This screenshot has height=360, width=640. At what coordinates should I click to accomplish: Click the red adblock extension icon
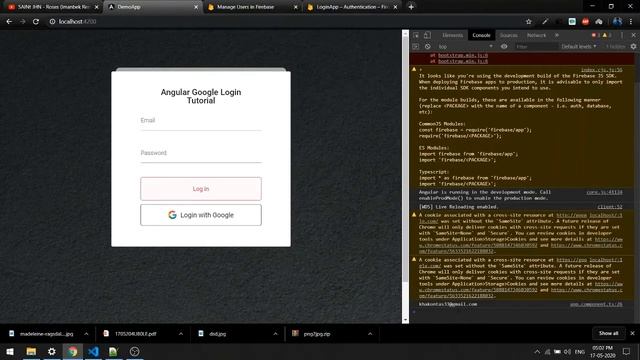click(x=585, y=22)
